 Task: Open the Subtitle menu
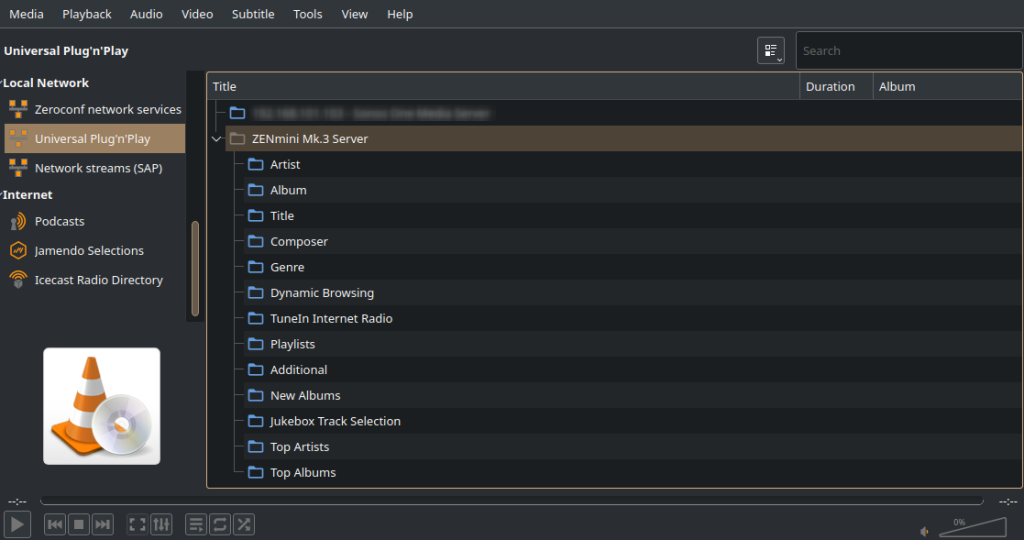coord(253,14)
